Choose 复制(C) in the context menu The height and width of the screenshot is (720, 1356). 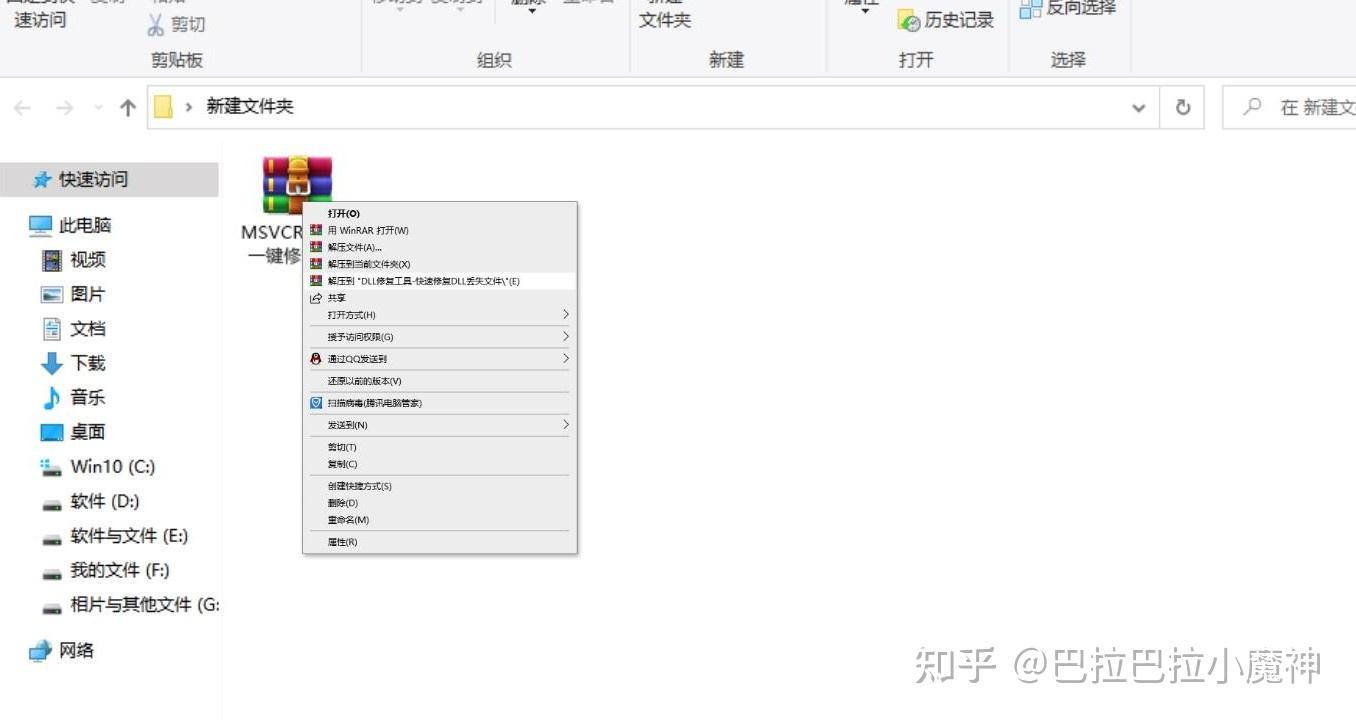(x=440, y=464)
